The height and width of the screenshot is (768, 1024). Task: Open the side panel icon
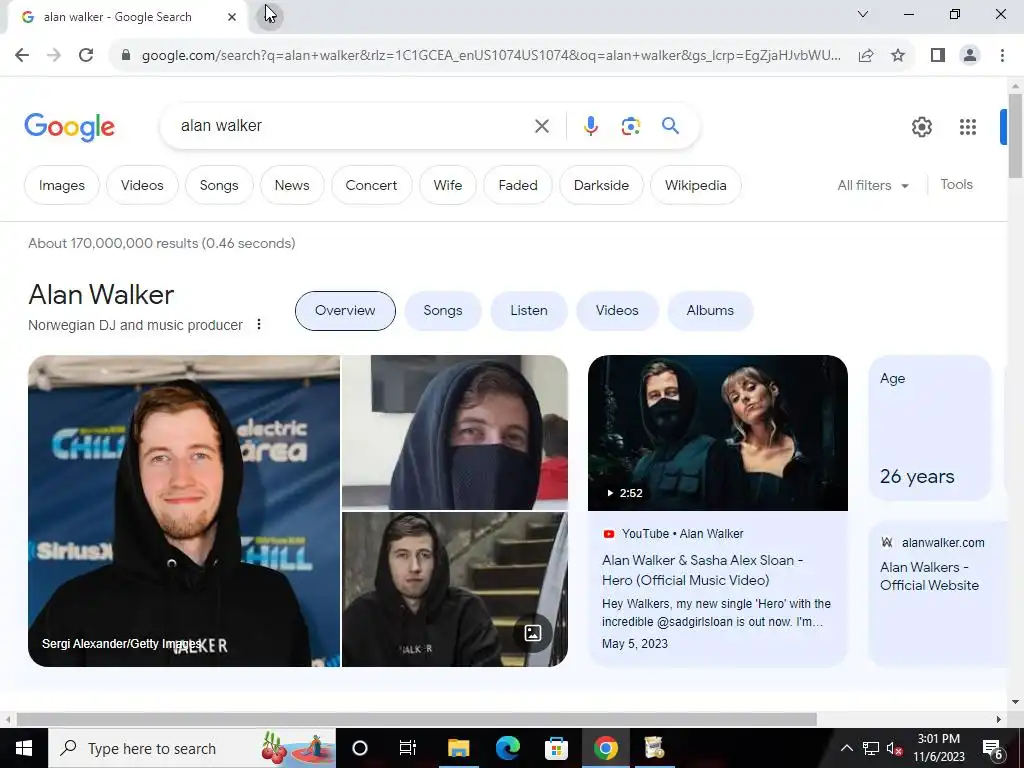pyautogui.click(x=938, y=56)
